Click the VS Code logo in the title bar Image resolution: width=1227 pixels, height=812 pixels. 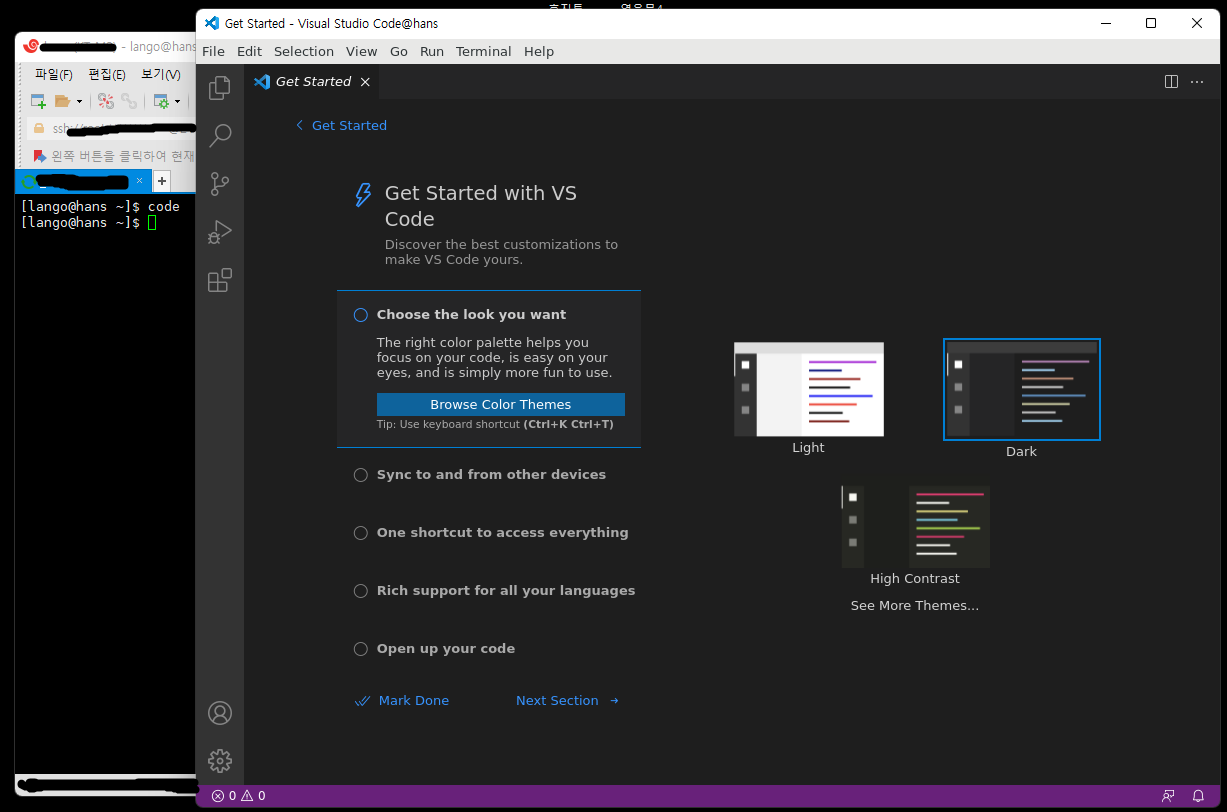point(211,23)
